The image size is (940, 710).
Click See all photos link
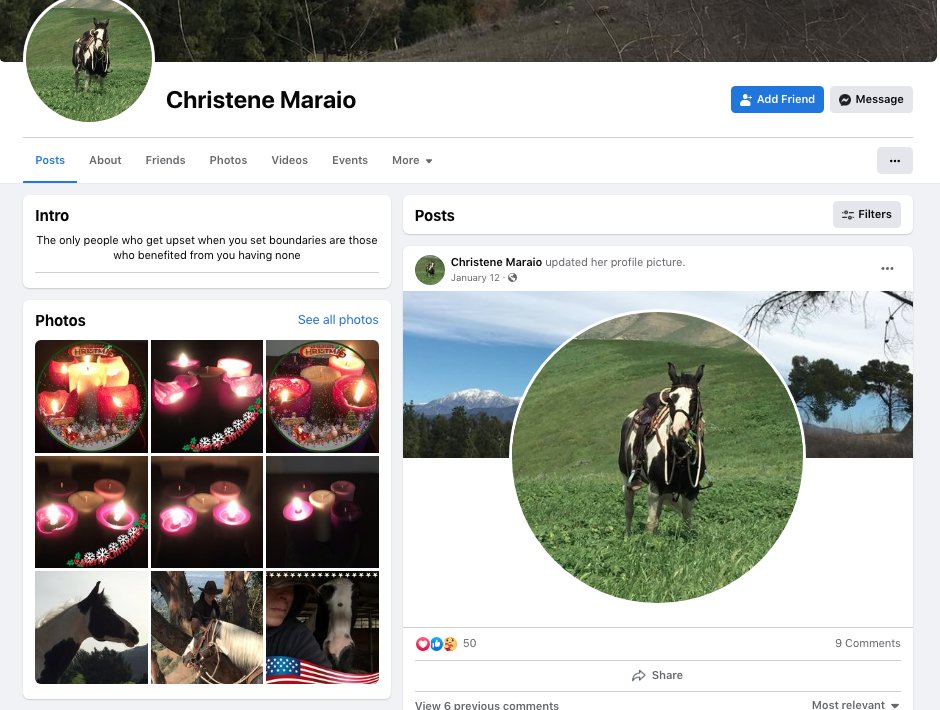338,320
